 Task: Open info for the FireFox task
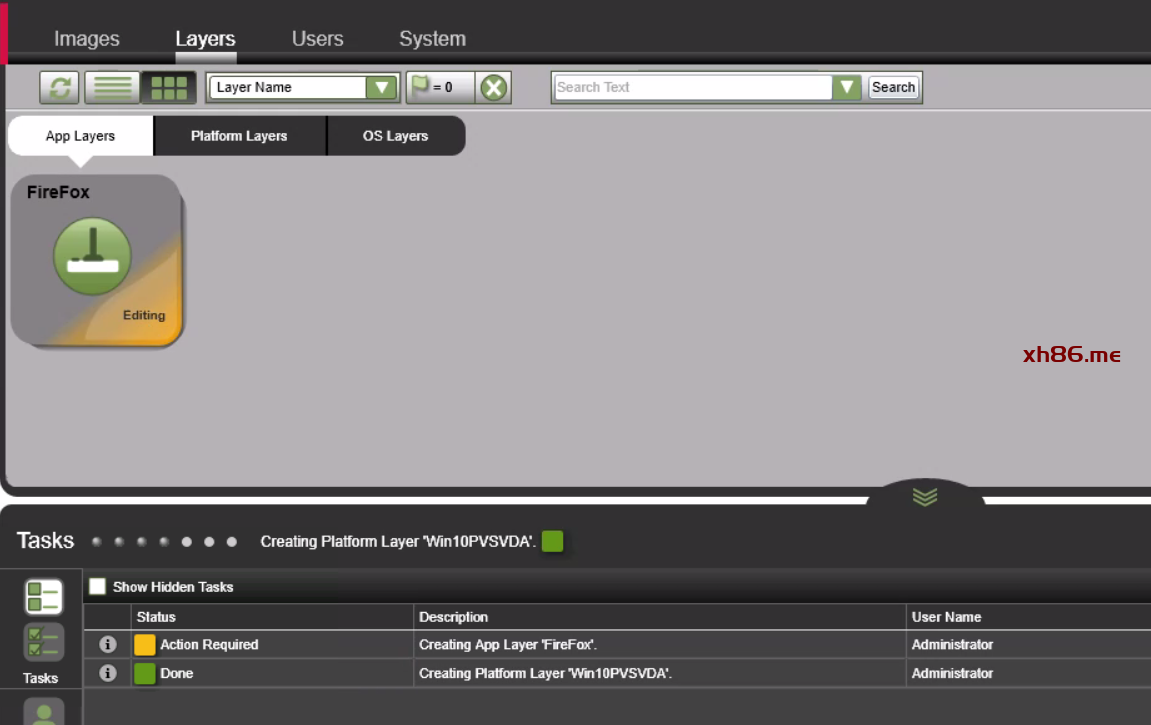[x=108, y=645]
